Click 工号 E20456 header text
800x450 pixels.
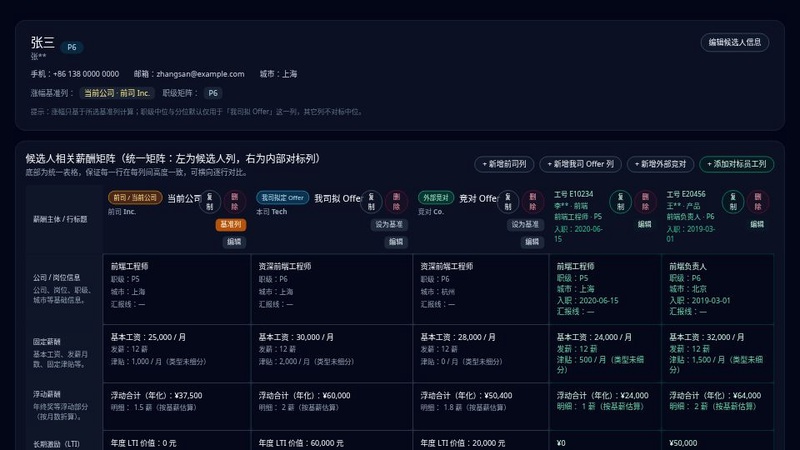point(686,194)
